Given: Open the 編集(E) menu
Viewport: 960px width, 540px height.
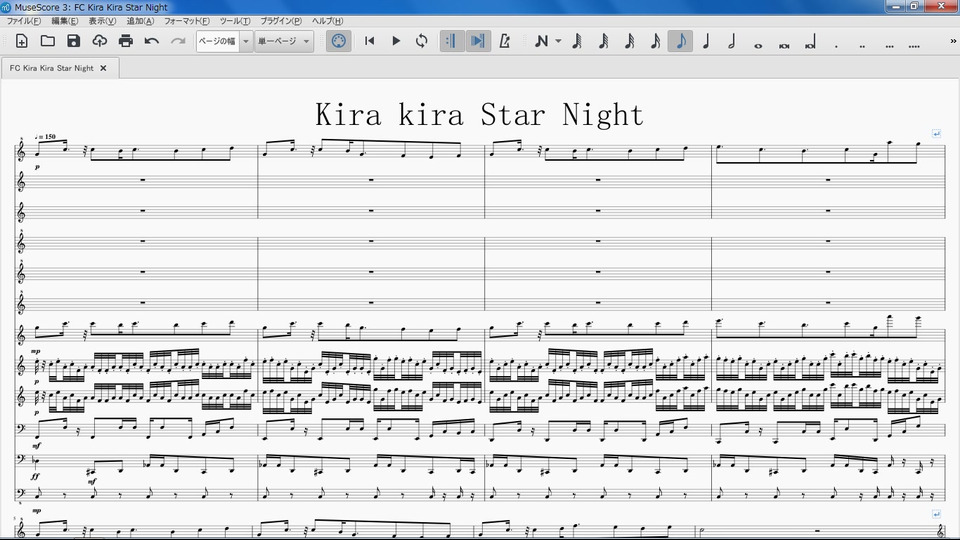Looking at the screenshot, I should point(64,21).
